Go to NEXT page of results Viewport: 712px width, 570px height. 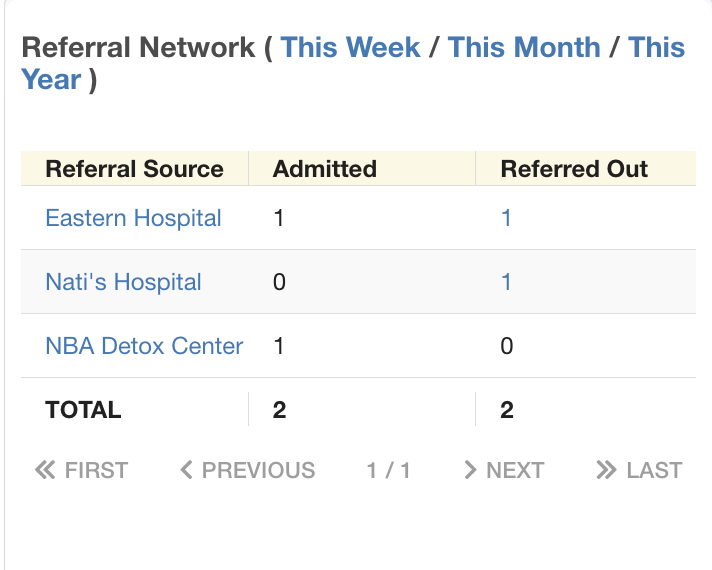(504, 470)
